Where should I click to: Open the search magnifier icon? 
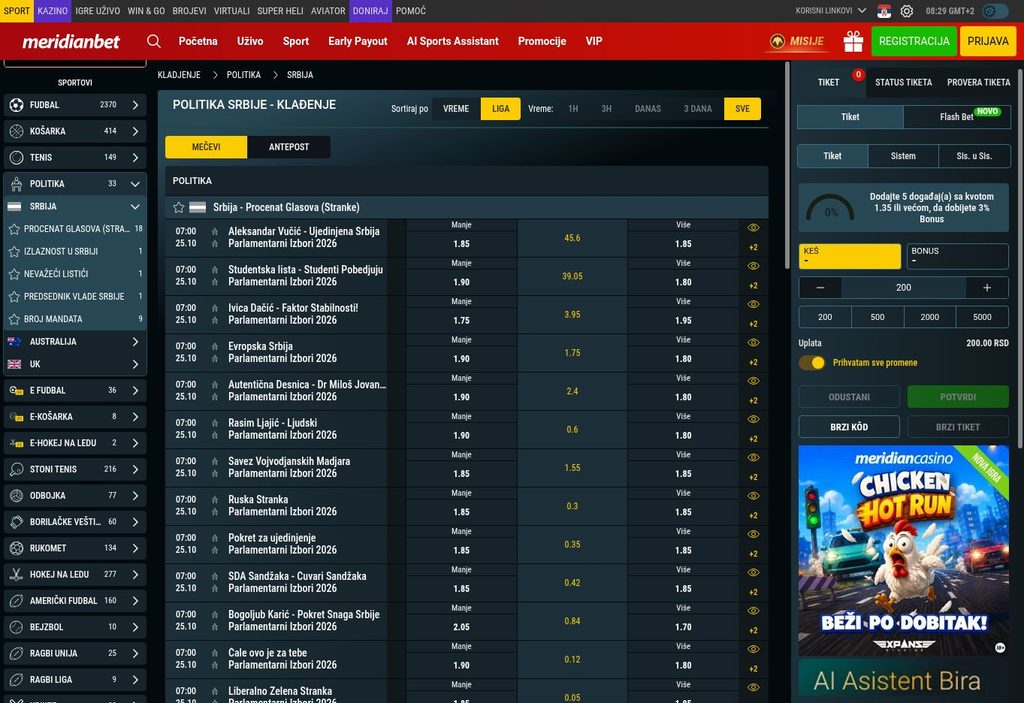(153, 41)
